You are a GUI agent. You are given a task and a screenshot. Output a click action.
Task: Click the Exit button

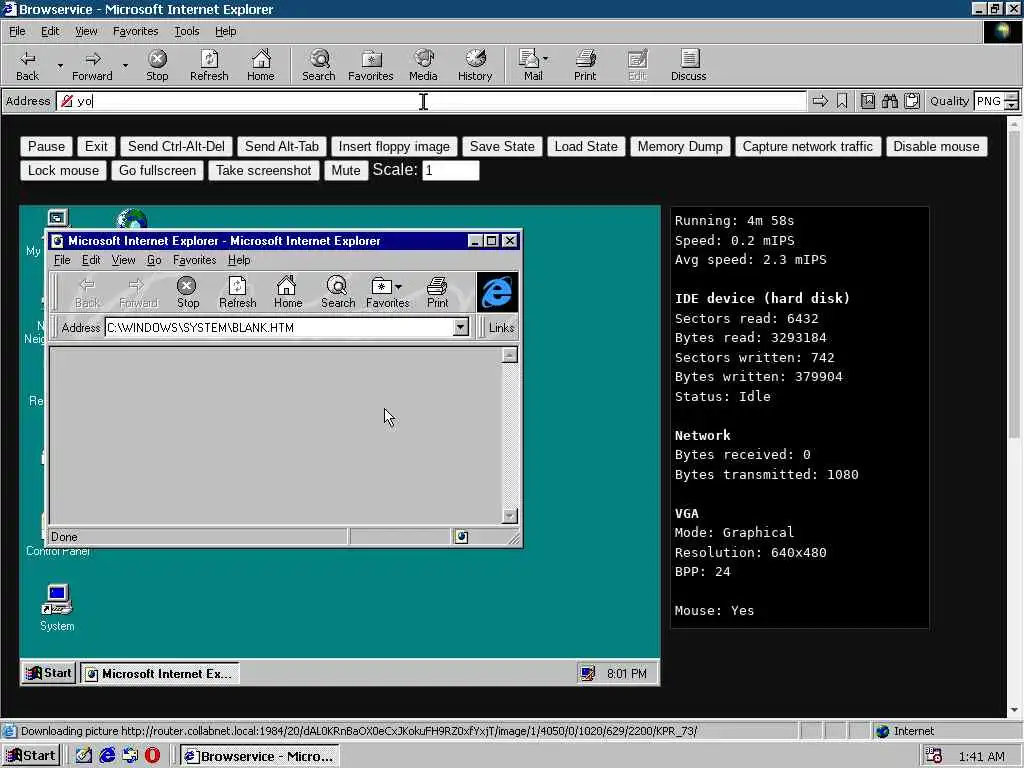pyautogui.click(x=96, y=146)
